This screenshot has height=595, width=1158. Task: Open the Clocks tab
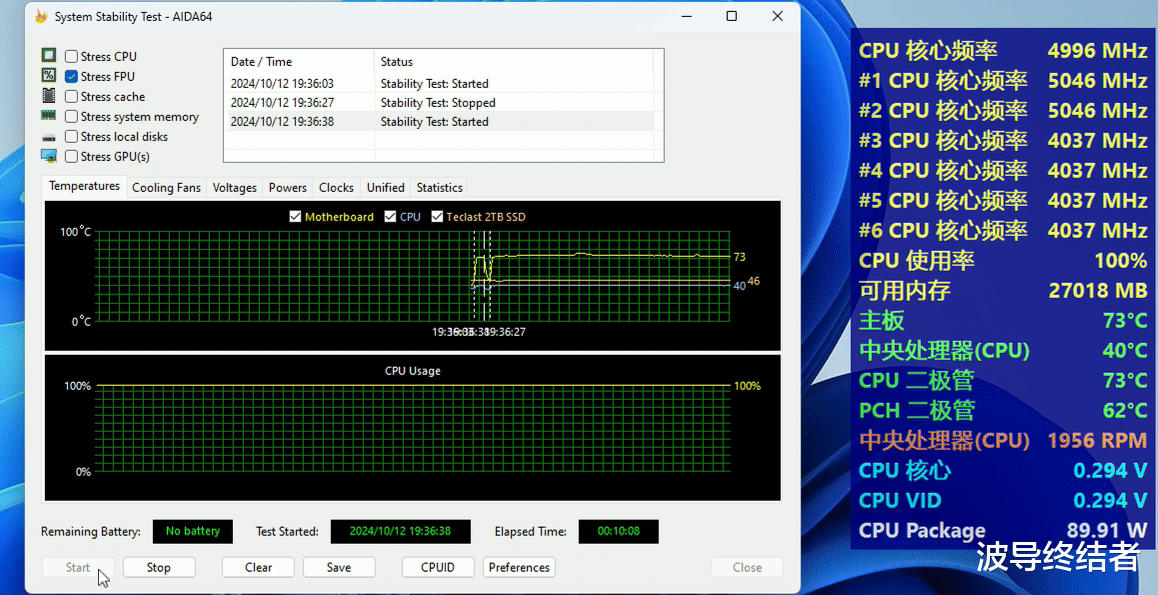point(336,188)
